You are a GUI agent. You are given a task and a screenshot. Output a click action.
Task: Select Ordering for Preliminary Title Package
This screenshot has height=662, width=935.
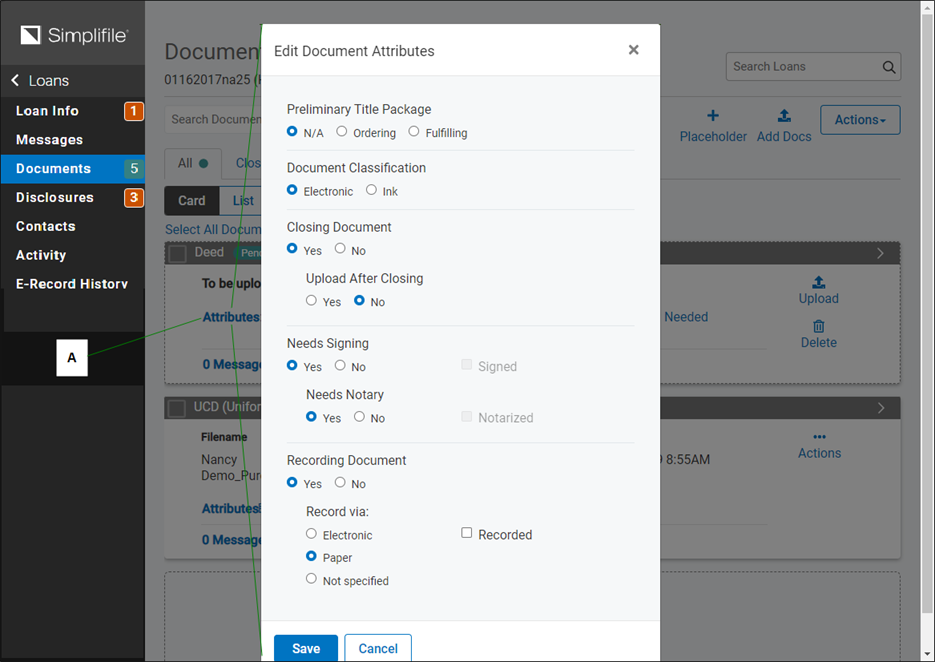(341, 131)
